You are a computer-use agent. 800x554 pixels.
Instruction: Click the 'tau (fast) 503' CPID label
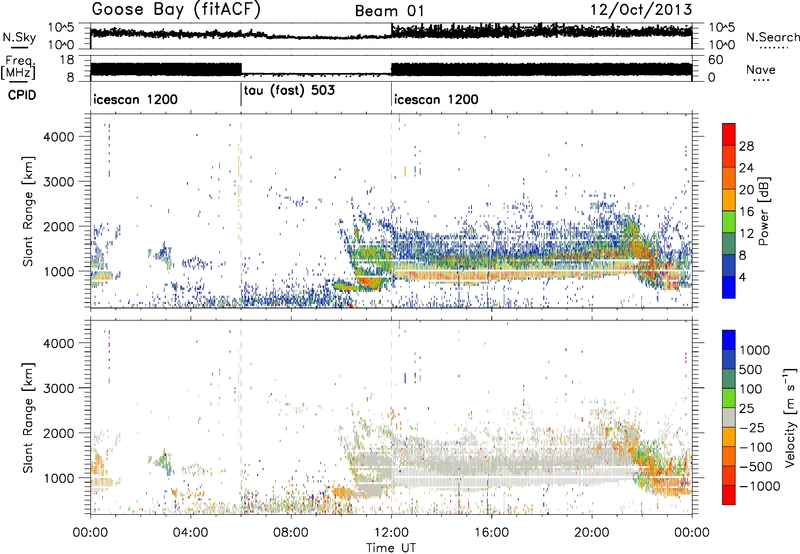(x=289, y=90)
